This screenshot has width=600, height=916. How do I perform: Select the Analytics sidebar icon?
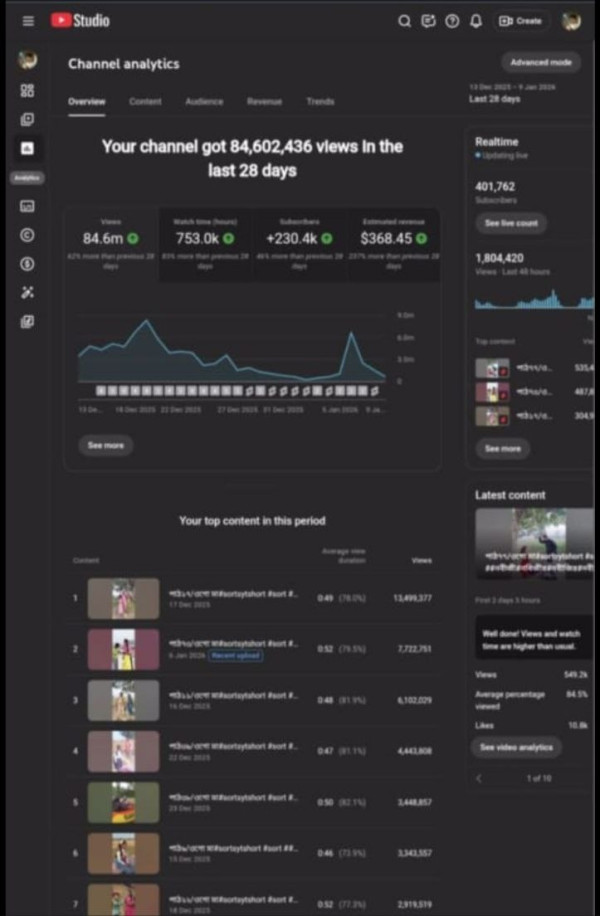click(27, 148)
